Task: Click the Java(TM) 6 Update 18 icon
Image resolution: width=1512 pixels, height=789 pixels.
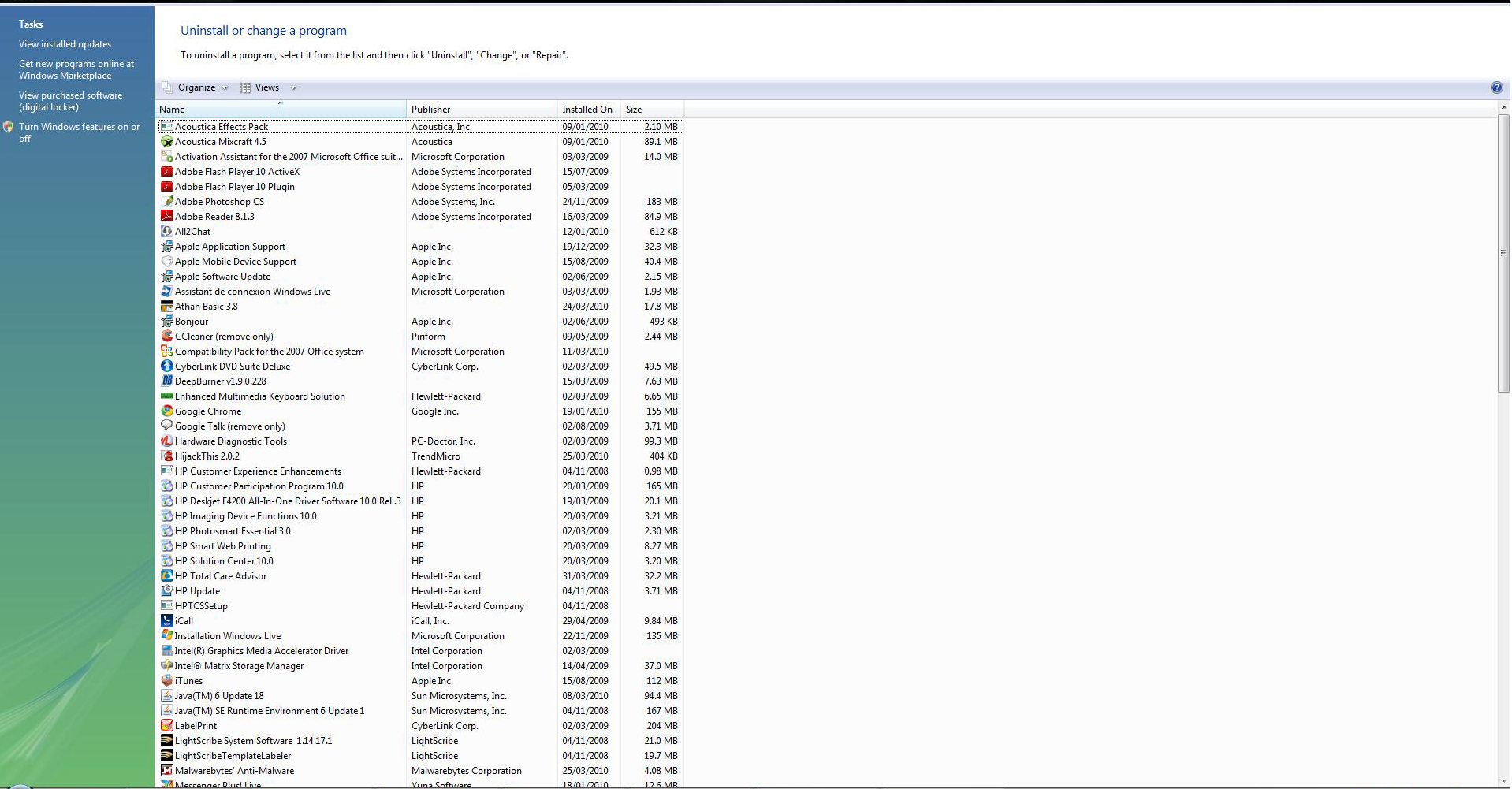Action: coord(166,696)
